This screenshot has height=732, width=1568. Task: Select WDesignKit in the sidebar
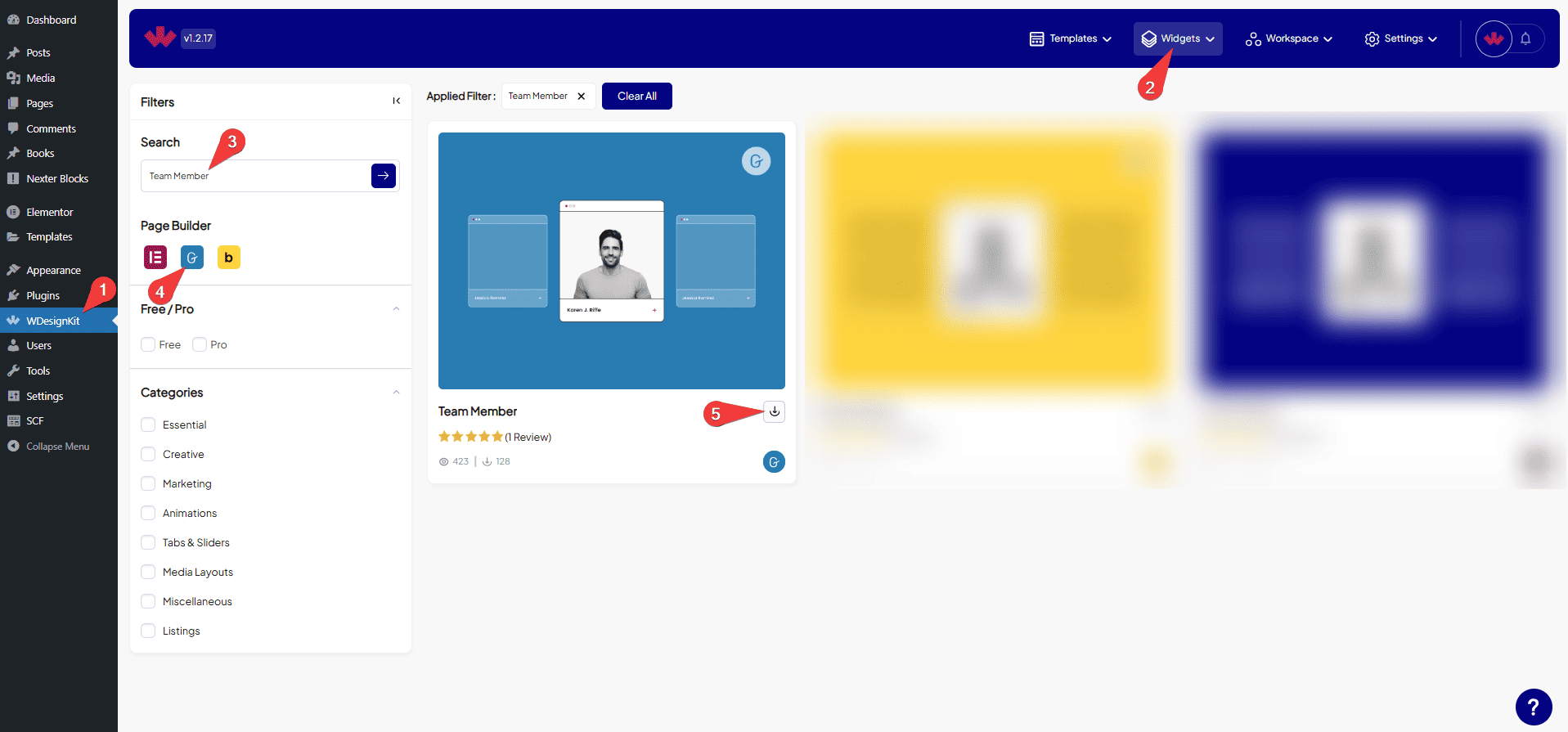click(x=59, y=321)
